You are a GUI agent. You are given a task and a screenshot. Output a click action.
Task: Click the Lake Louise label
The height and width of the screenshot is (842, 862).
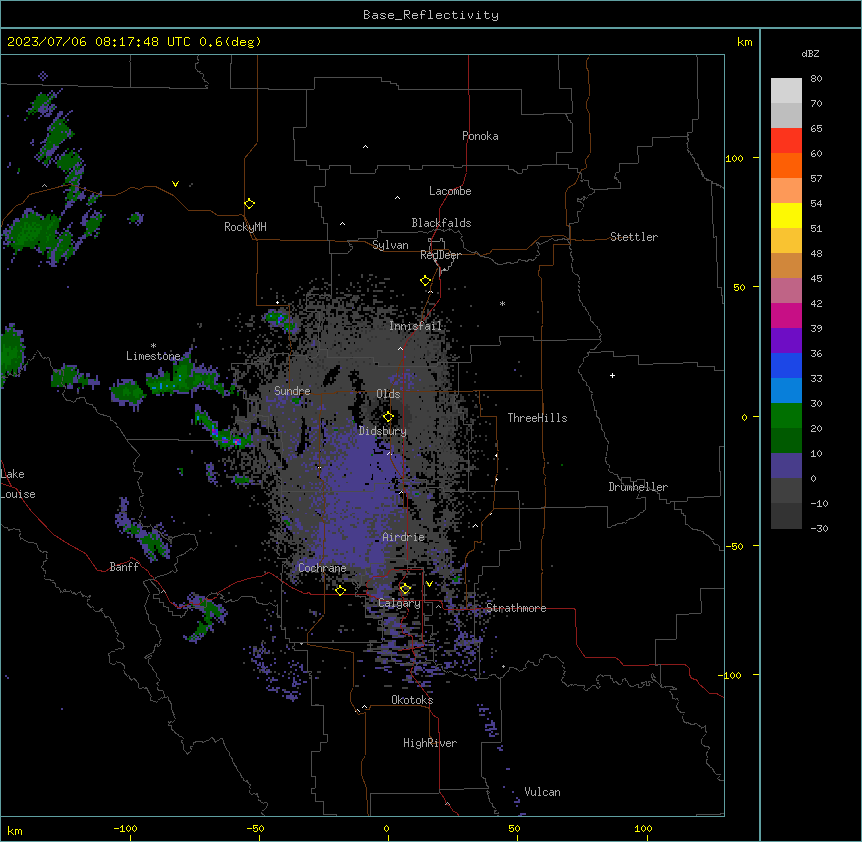(x=18, y=484)
